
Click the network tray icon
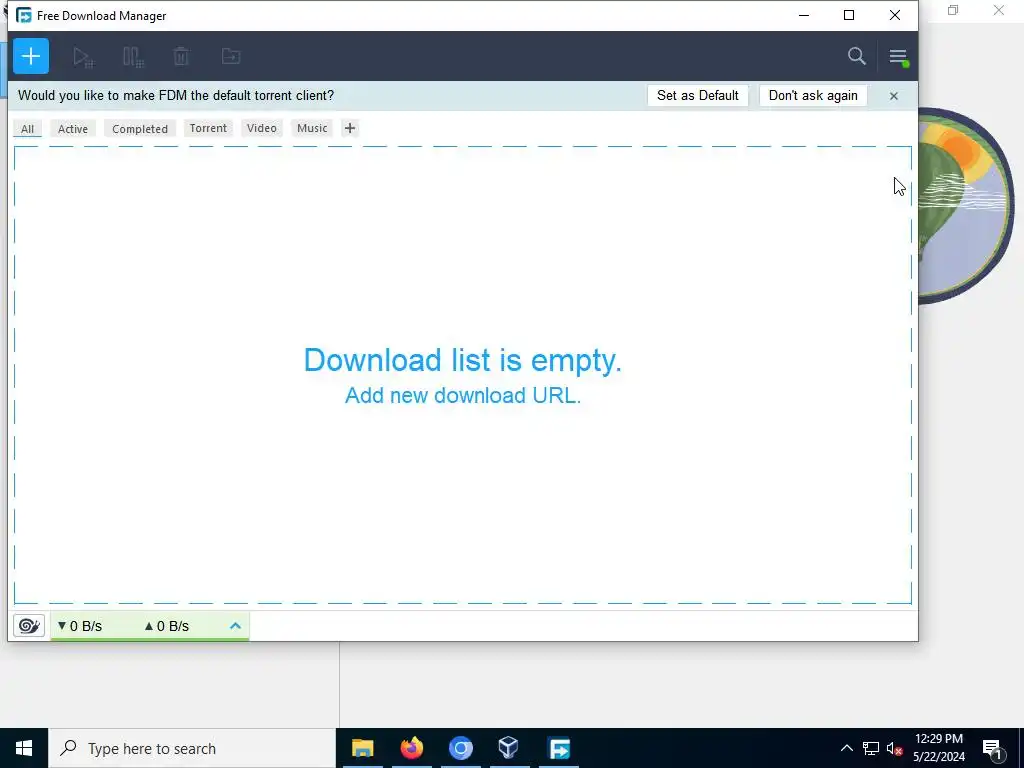point(871,748)
